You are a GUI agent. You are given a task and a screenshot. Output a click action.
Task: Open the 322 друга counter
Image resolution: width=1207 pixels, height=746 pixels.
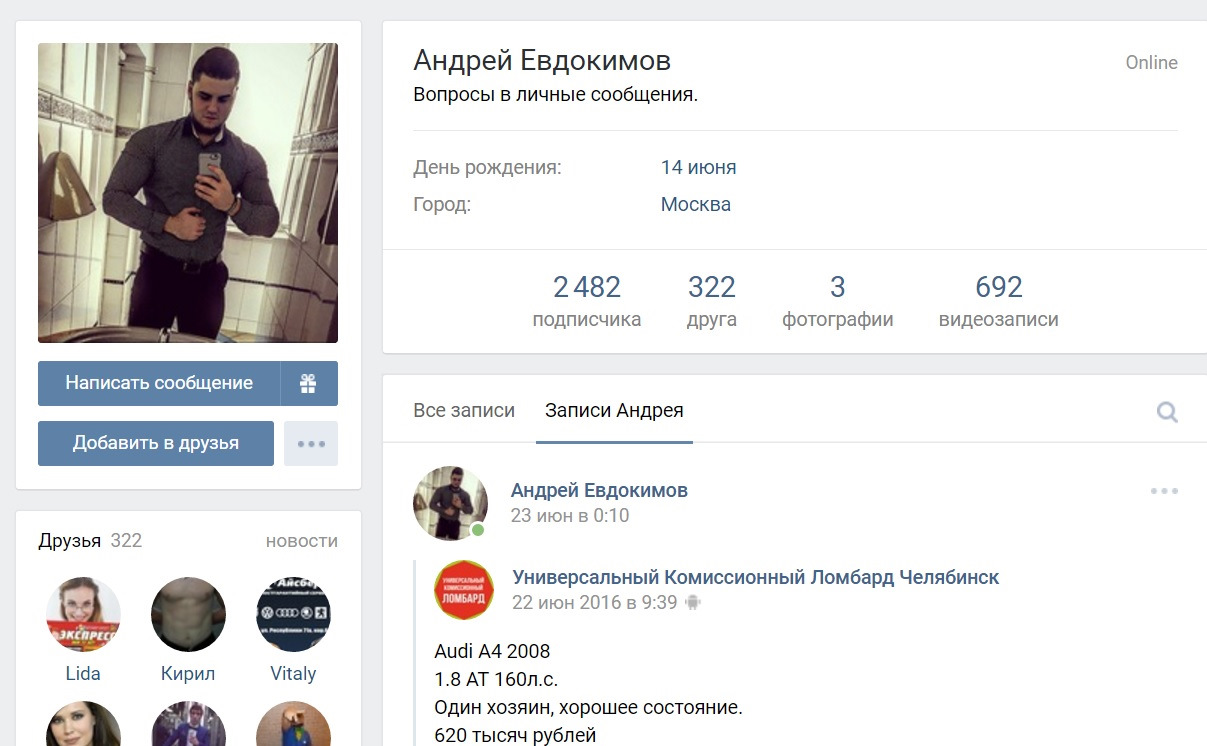712,302
